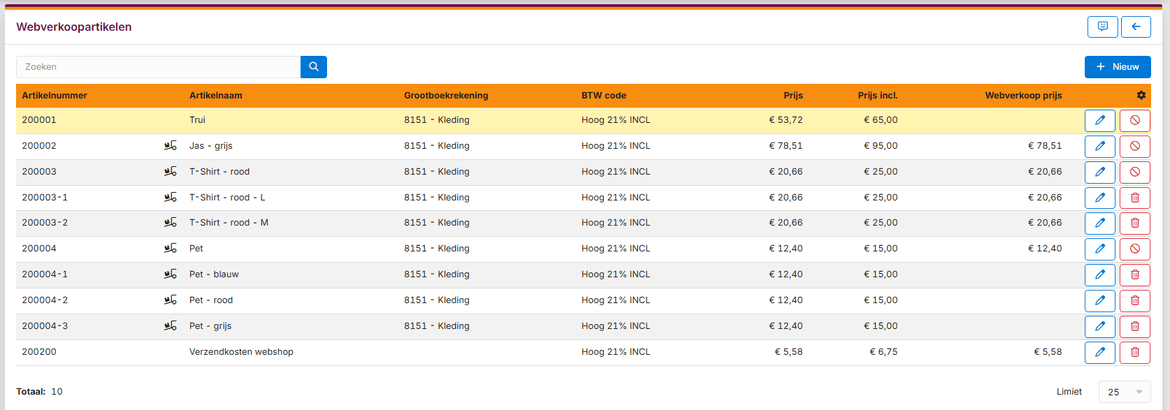This screenshot has height=410, width=1170.
Task: Block article 200003 T-Shirt - rood
Action: point(1135,172)
